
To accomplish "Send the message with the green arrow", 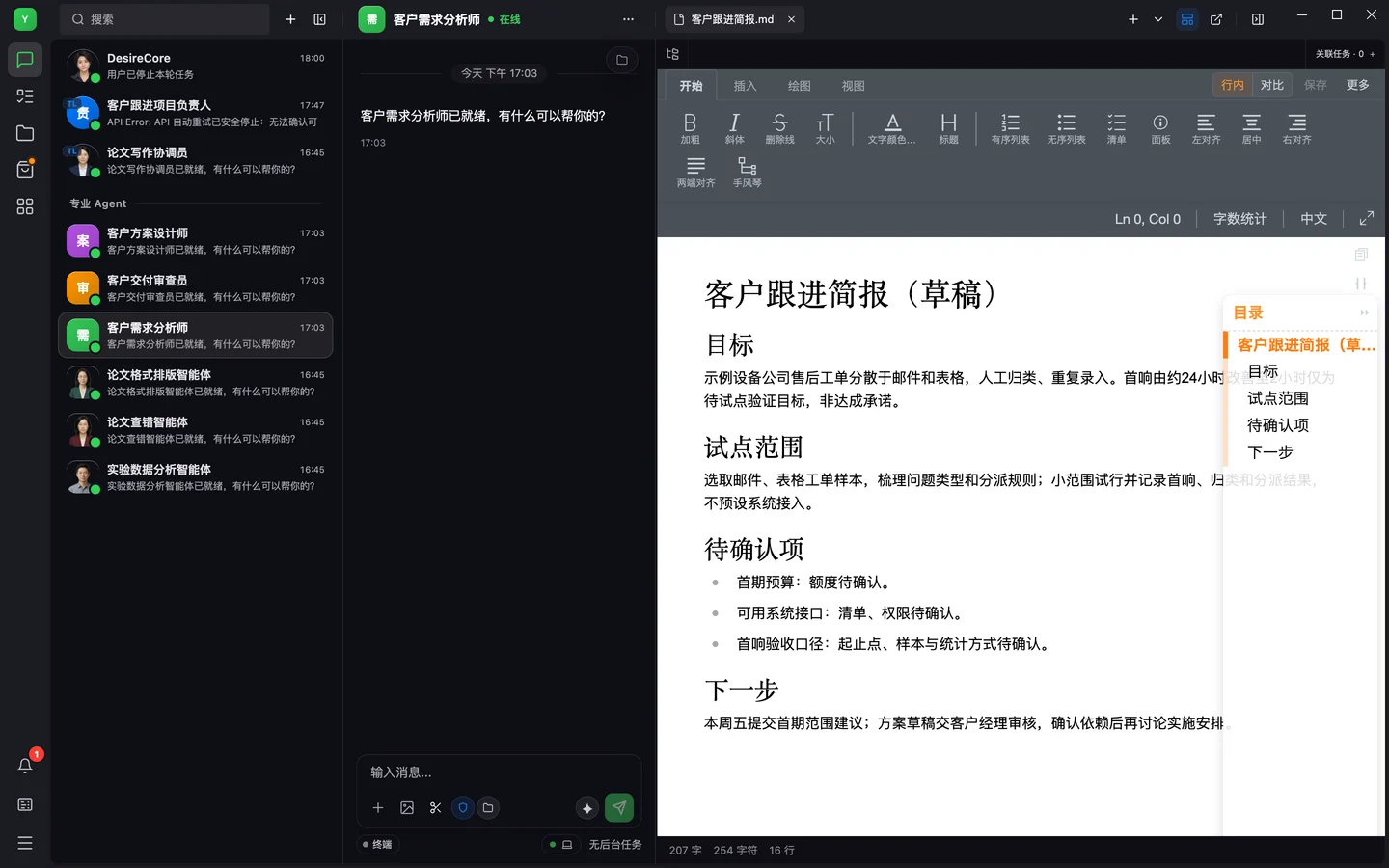I will (619, 808).
